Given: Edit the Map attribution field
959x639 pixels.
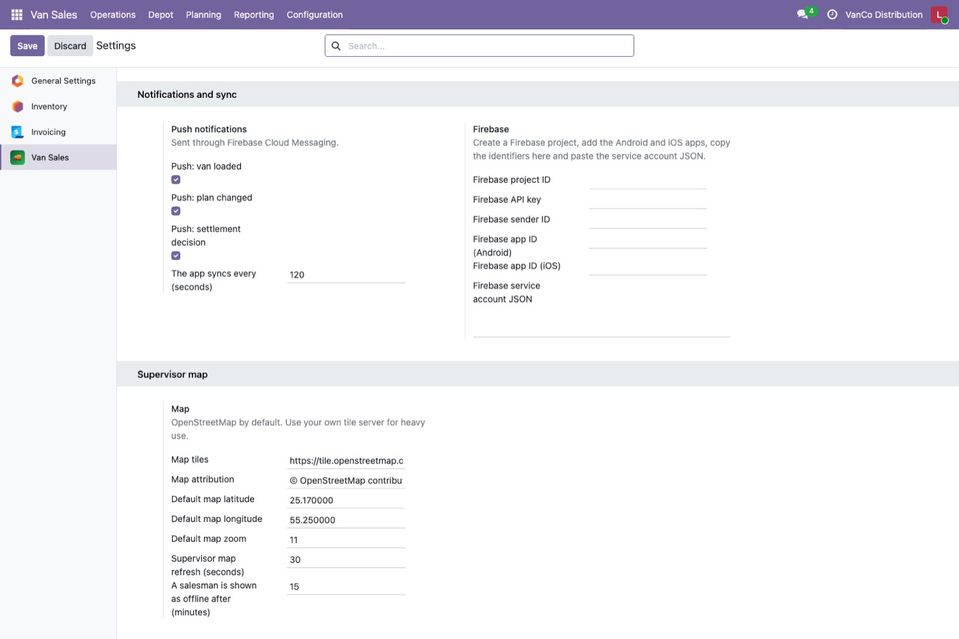Looking at the screenshot, I should tap(346, 481).
